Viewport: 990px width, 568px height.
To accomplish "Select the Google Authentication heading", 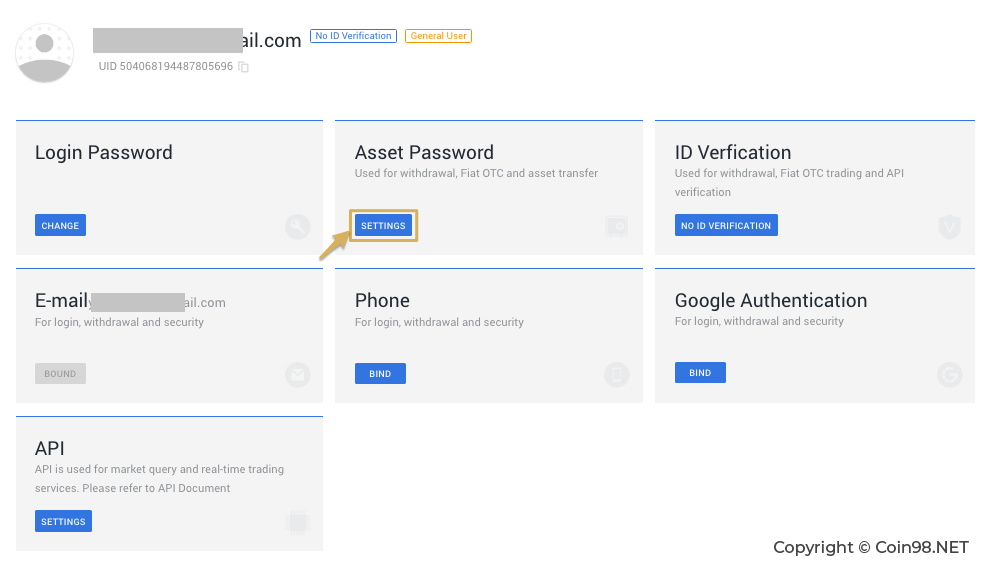I will (x=771, y=300).
